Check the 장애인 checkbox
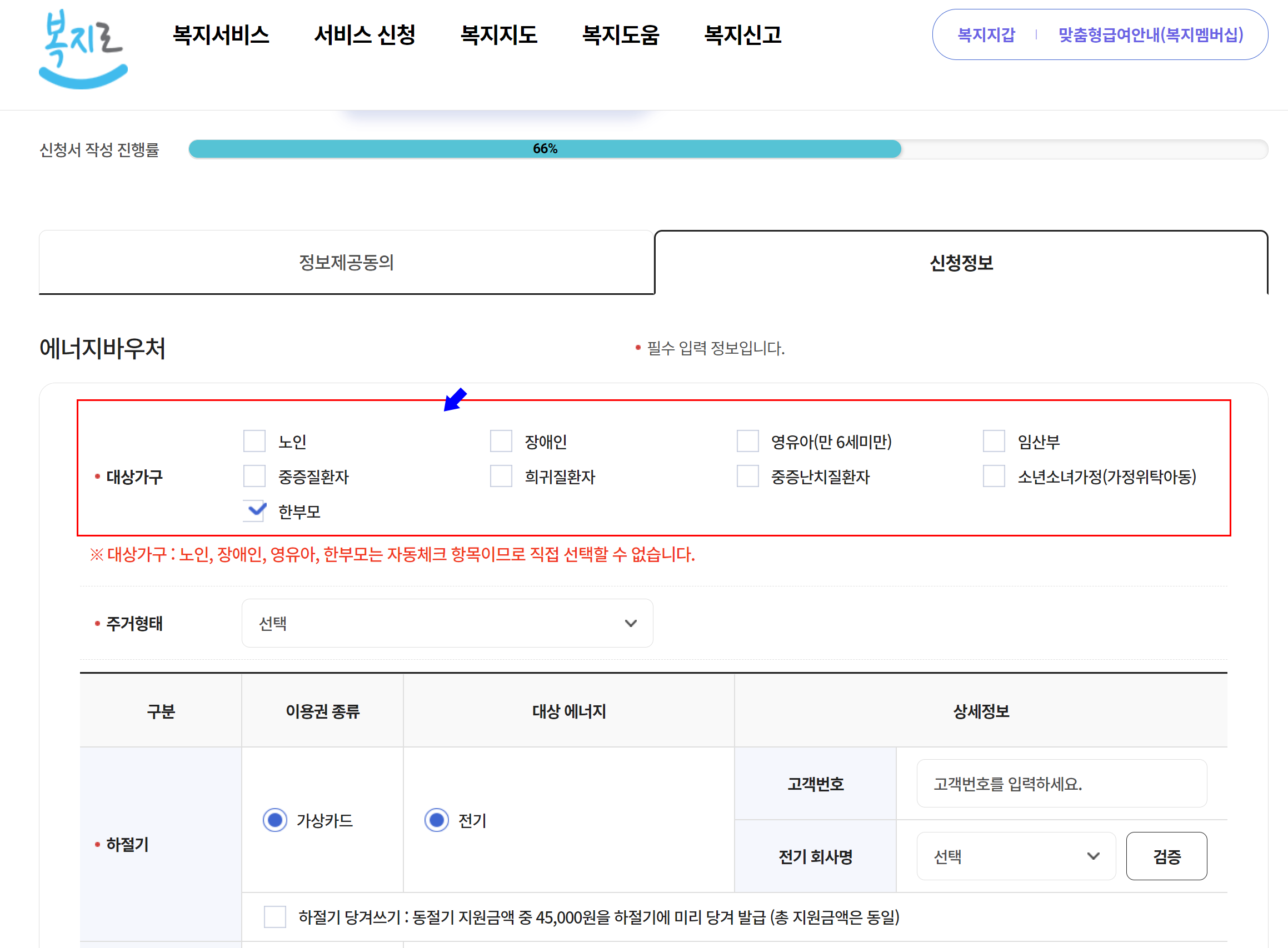 coord(500,442)
